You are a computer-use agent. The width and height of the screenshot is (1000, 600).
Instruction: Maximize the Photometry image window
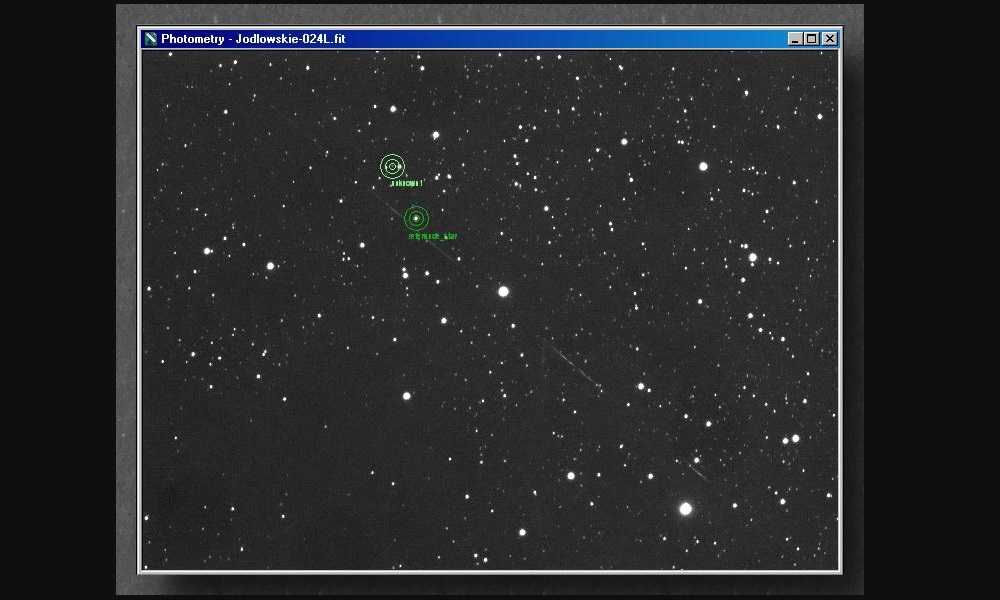pos(812,39)
